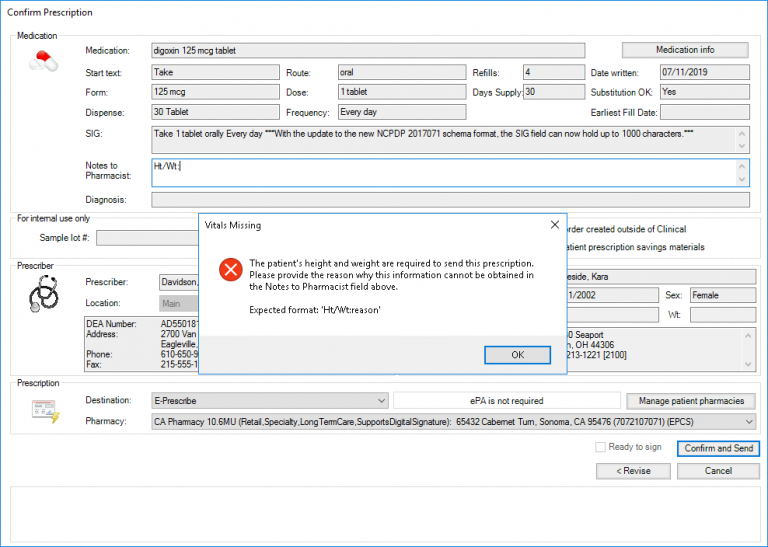
Task: Click the E-Prescribe prescription icon
Action: tap(45, 410)
